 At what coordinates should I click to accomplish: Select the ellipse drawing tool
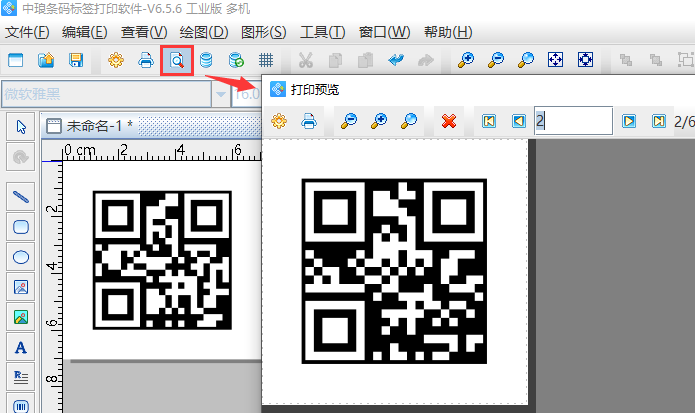click(20, 257)
